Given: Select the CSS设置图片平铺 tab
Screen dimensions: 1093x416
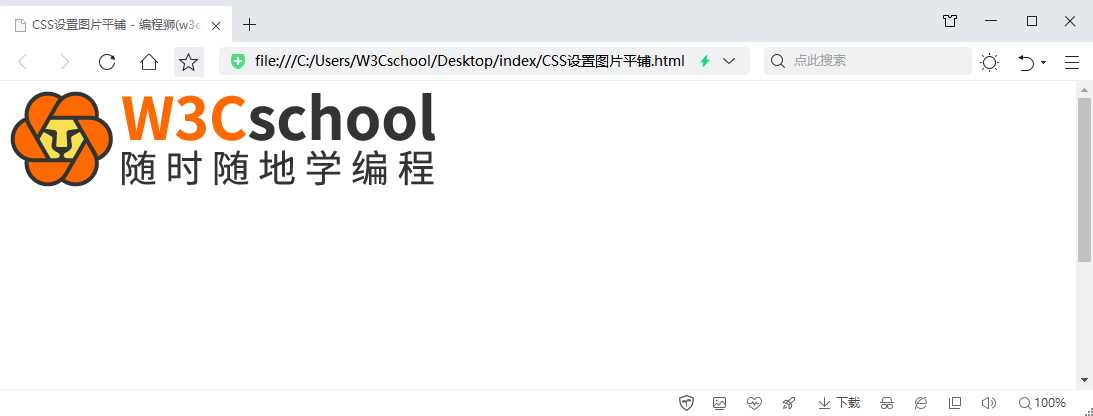Looking at the screenshot, I should coord(110,24).
